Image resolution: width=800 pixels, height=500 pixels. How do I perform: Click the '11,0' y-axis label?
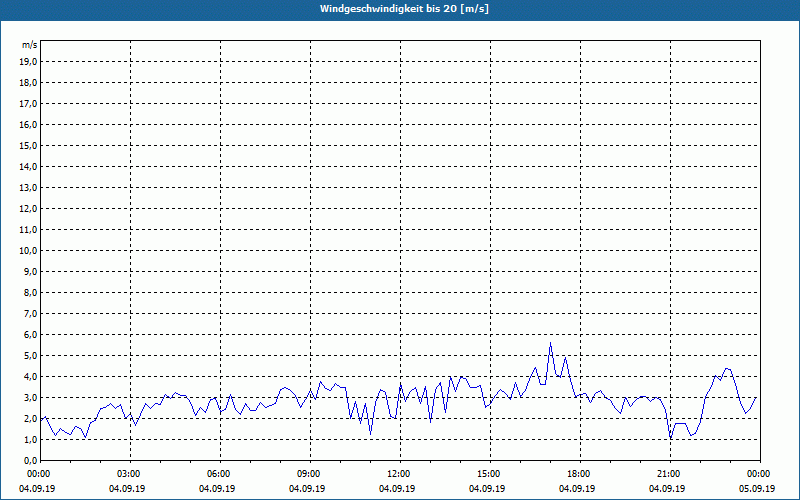29,230
